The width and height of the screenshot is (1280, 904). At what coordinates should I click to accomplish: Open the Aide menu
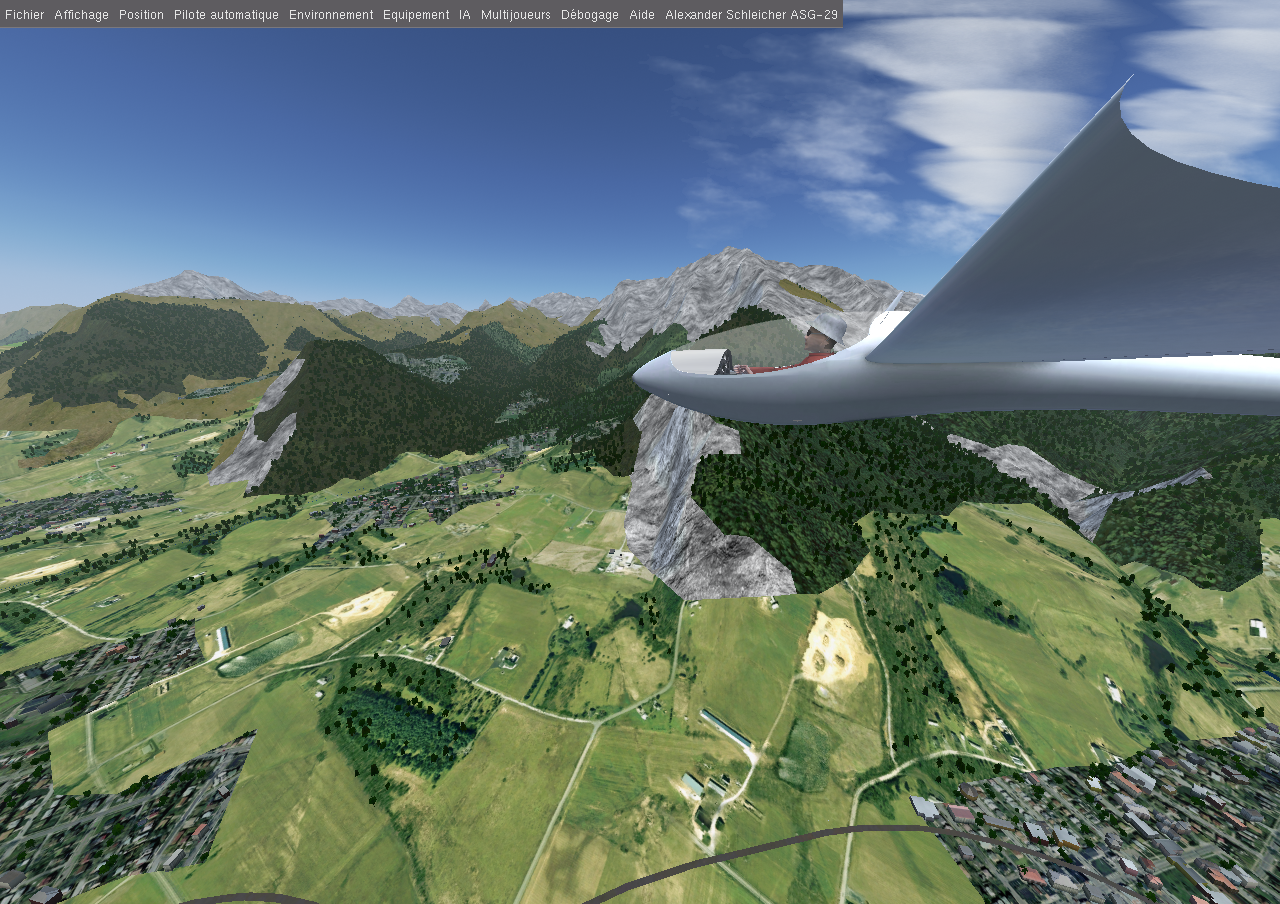tap(642, 15)
